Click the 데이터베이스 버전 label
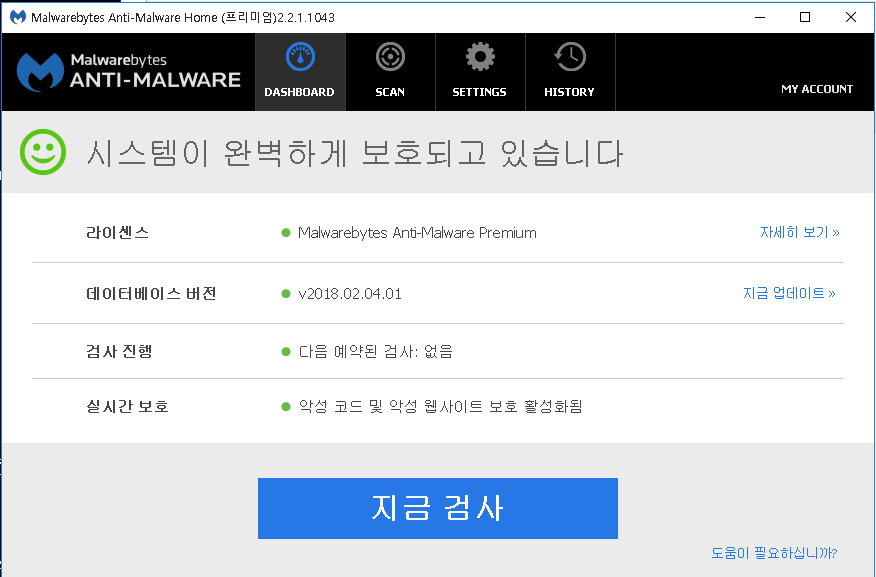 click(x=151, y=293)
